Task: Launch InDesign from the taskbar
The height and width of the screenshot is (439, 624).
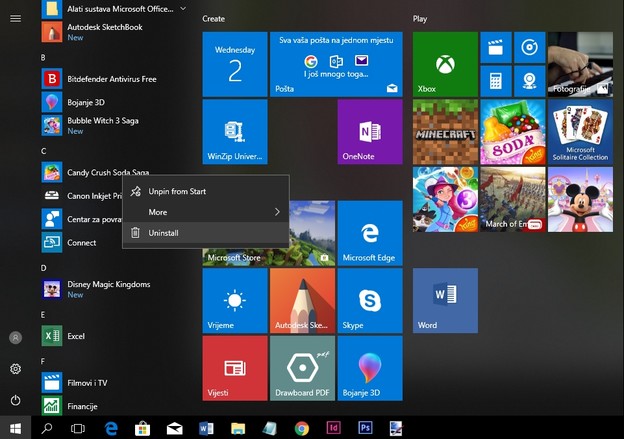Action: pos(333,428)
